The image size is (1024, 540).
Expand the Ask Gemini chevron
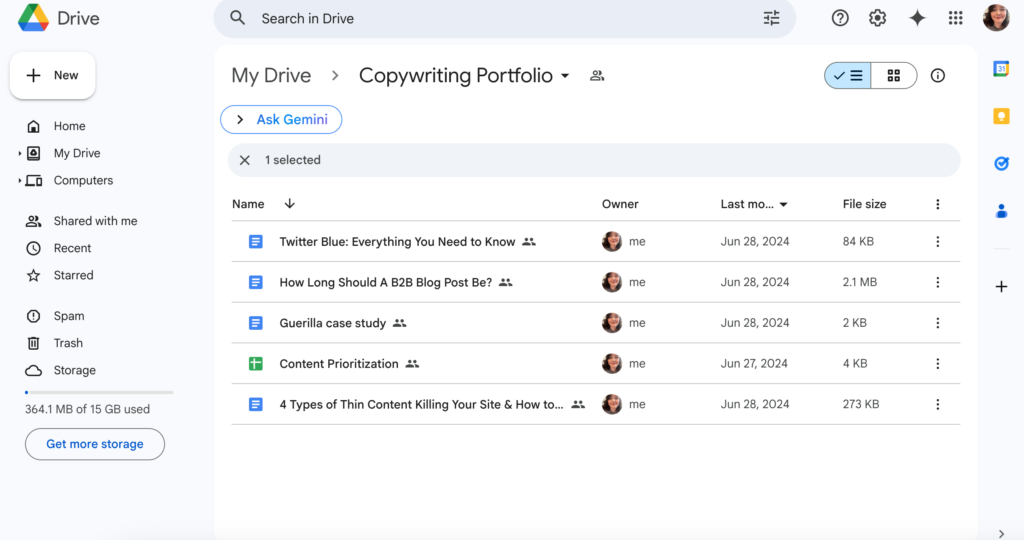point(240,119)
